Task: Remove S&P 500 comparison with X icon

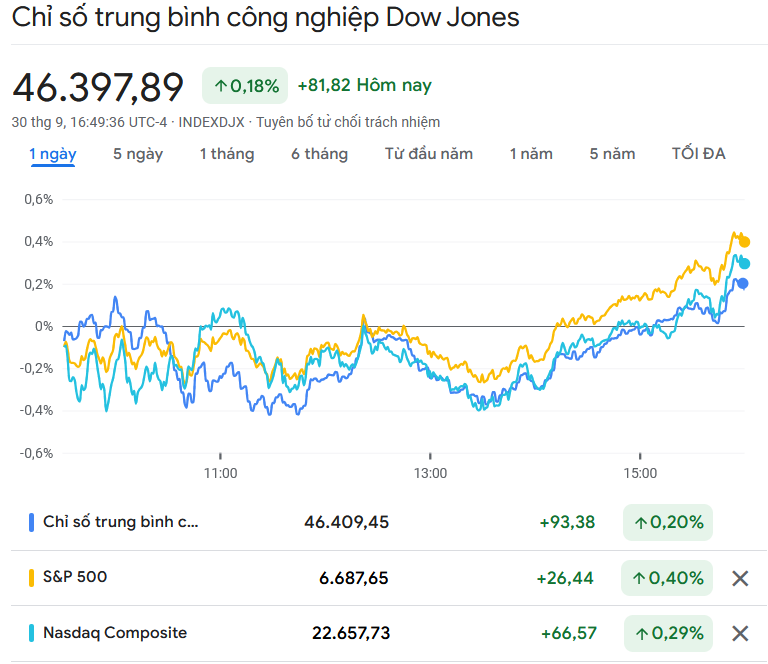Action: 740,578
